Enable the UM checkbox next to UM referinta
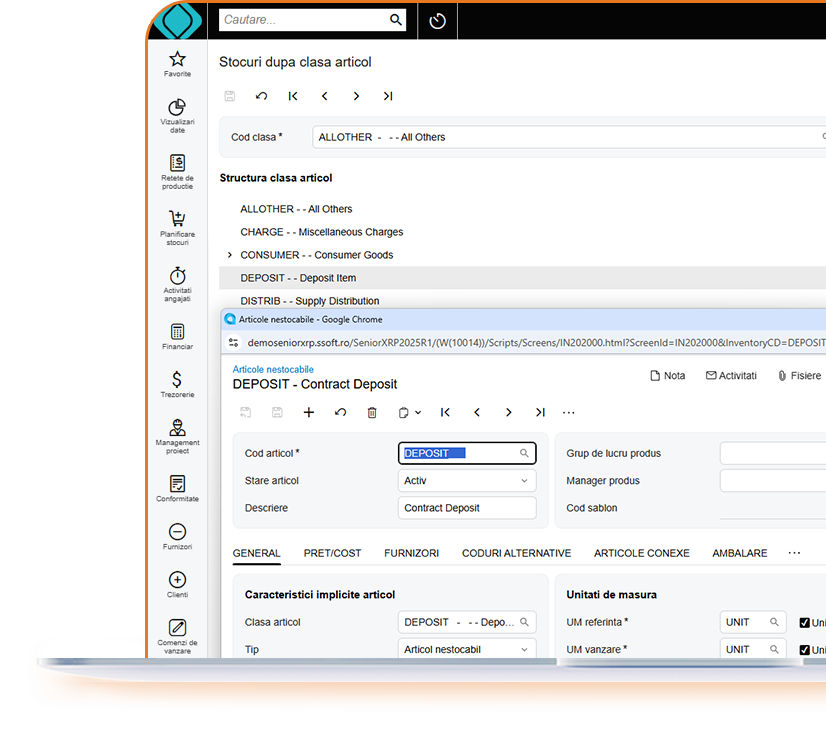The width and height of the screenshot is (826, 732). click(x=805, y=622)
